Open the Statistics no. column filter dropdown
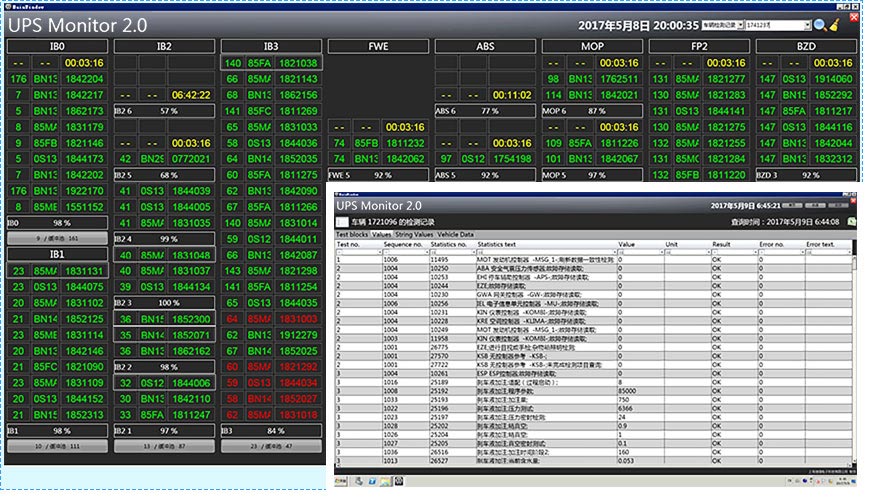This screenshot has width=882, height=501. click(473, 252)
